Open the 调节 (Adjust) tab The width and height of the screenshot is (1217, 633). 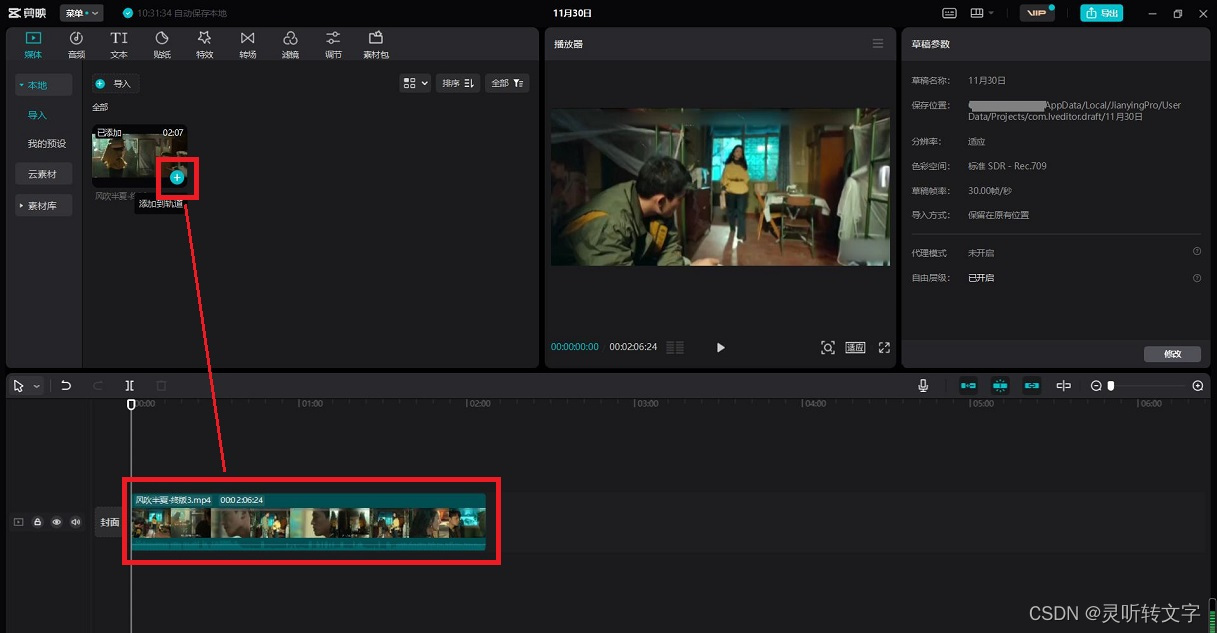pyautogui.click(x=333, y=45)
